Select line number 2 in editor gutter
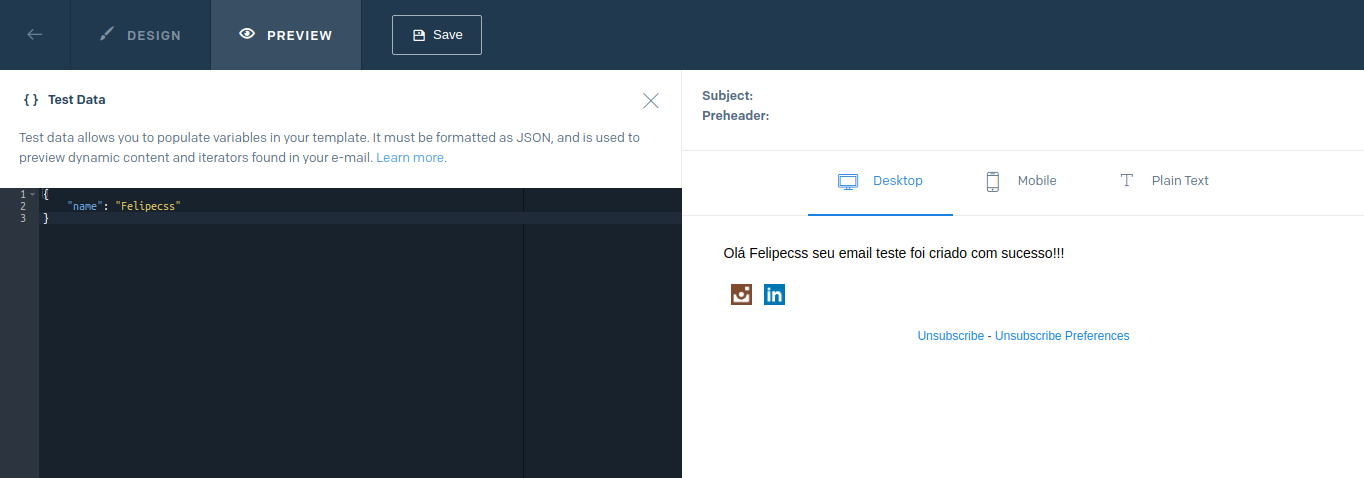 pos(22,206)
